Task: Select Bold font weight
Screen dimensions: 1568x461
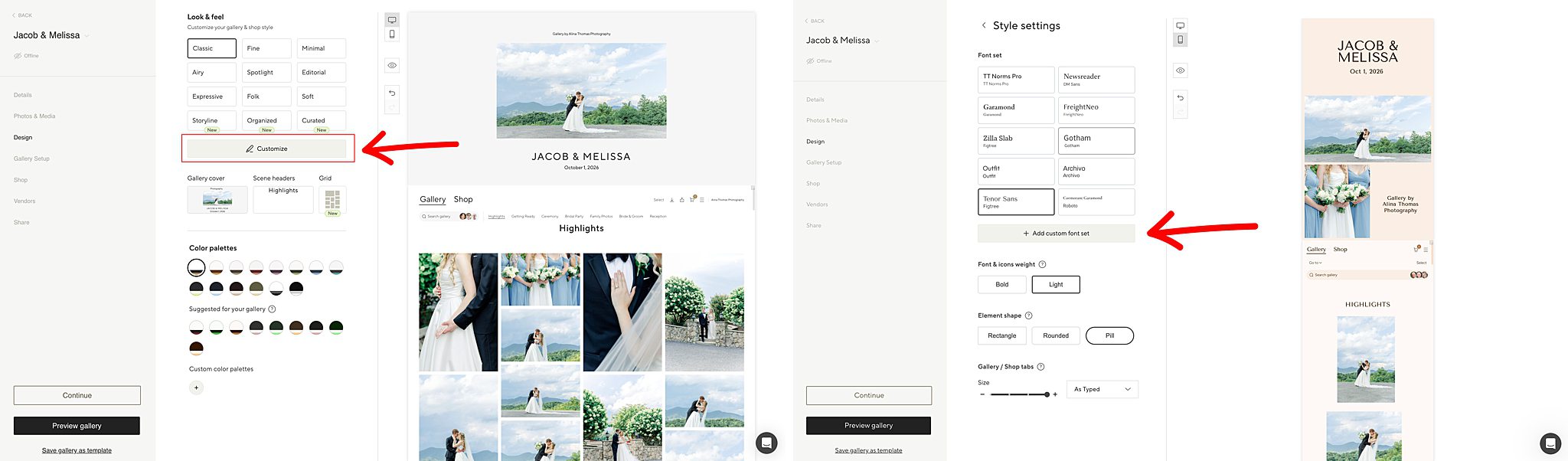Action: click(1002, 285)
